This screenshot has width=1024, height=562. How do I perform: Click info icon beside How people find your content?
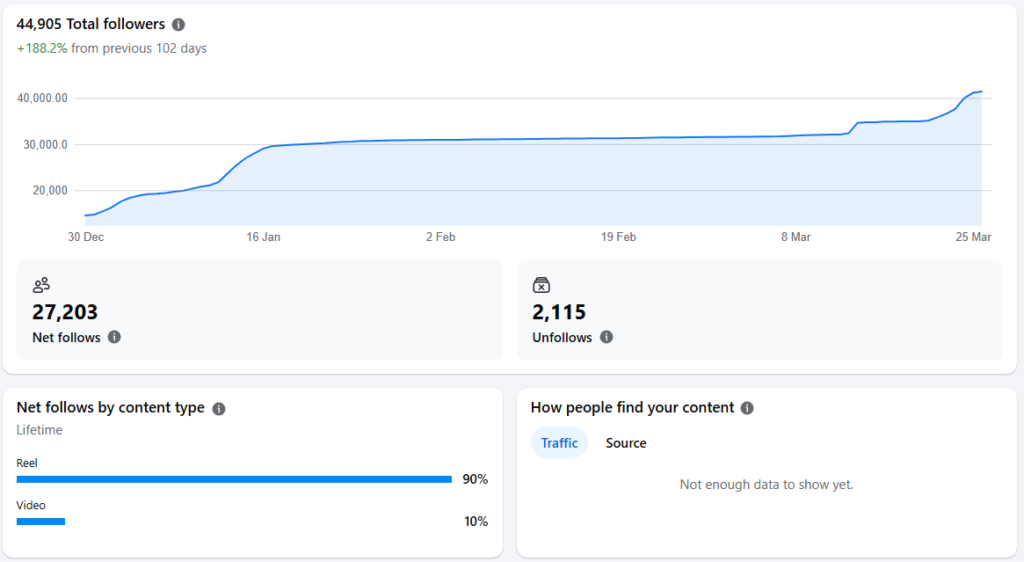(x=747, y=408)
